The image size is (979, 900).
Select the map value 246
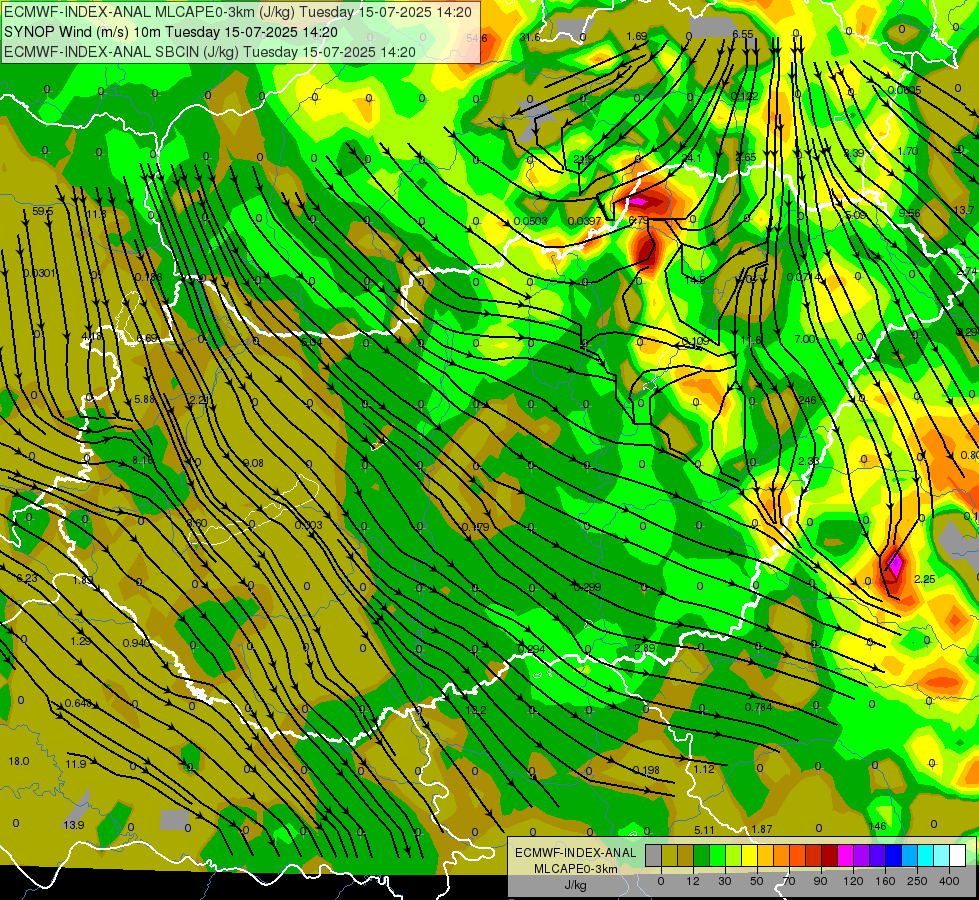[807, 400]
